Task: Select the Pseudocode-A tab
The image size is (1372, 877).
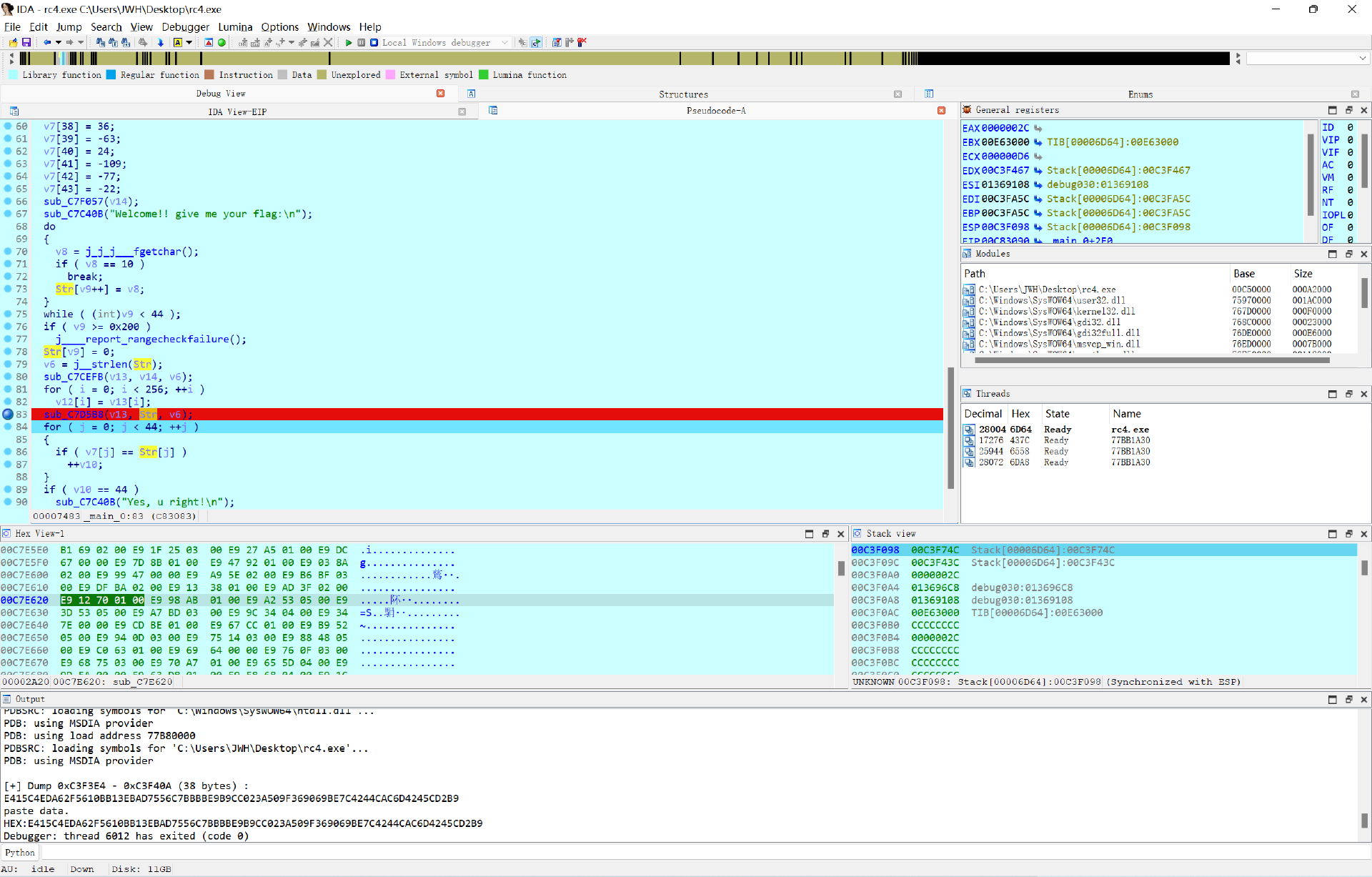Action: click(716, 111)
